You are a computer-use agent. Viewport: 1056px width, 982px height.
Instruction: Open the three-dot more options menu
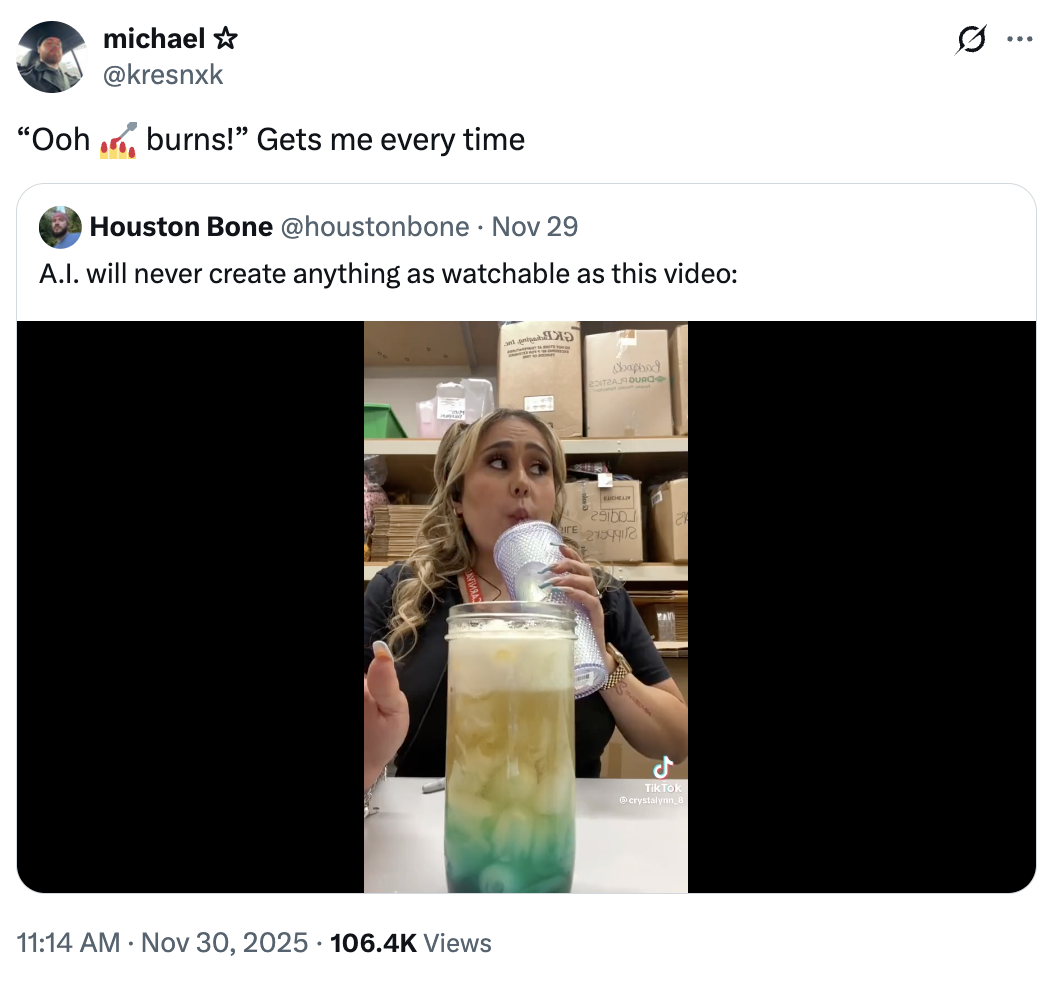pos(1019,40)
